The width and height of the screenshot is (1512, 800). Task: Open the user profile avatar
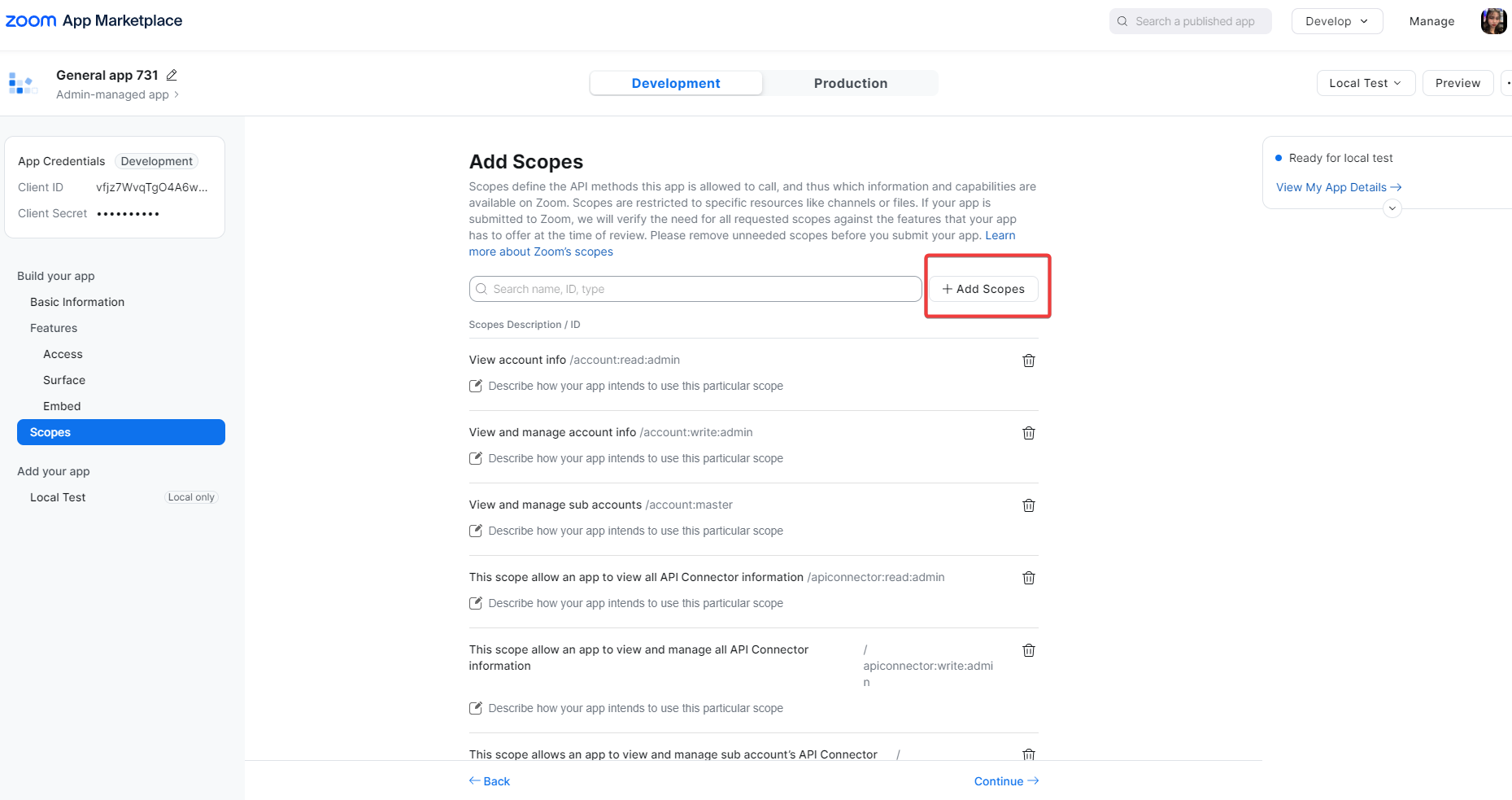1493,21
